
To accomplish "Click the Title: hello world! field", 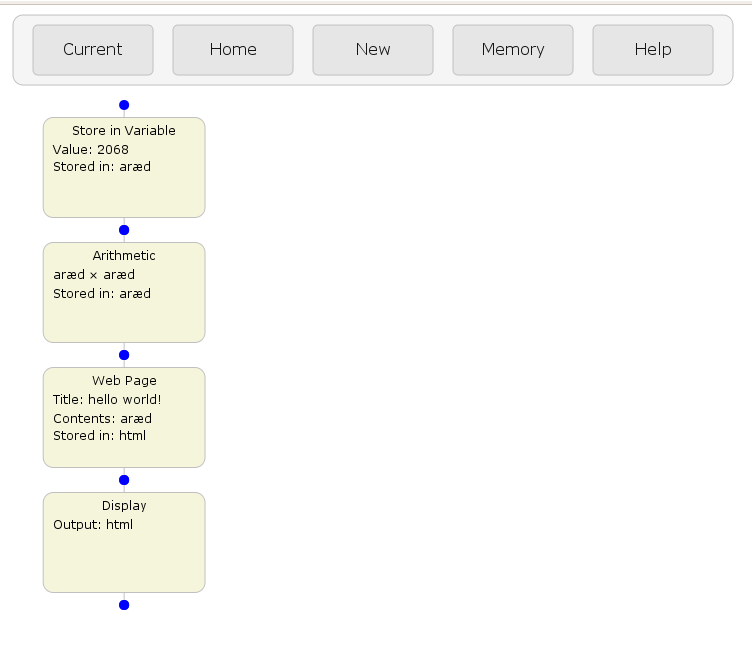I will [107, 400].
